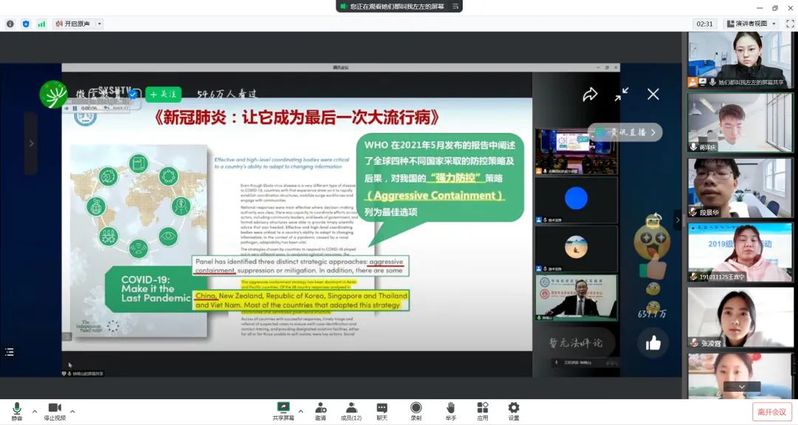Click the share screen icon

coord(283,409)
